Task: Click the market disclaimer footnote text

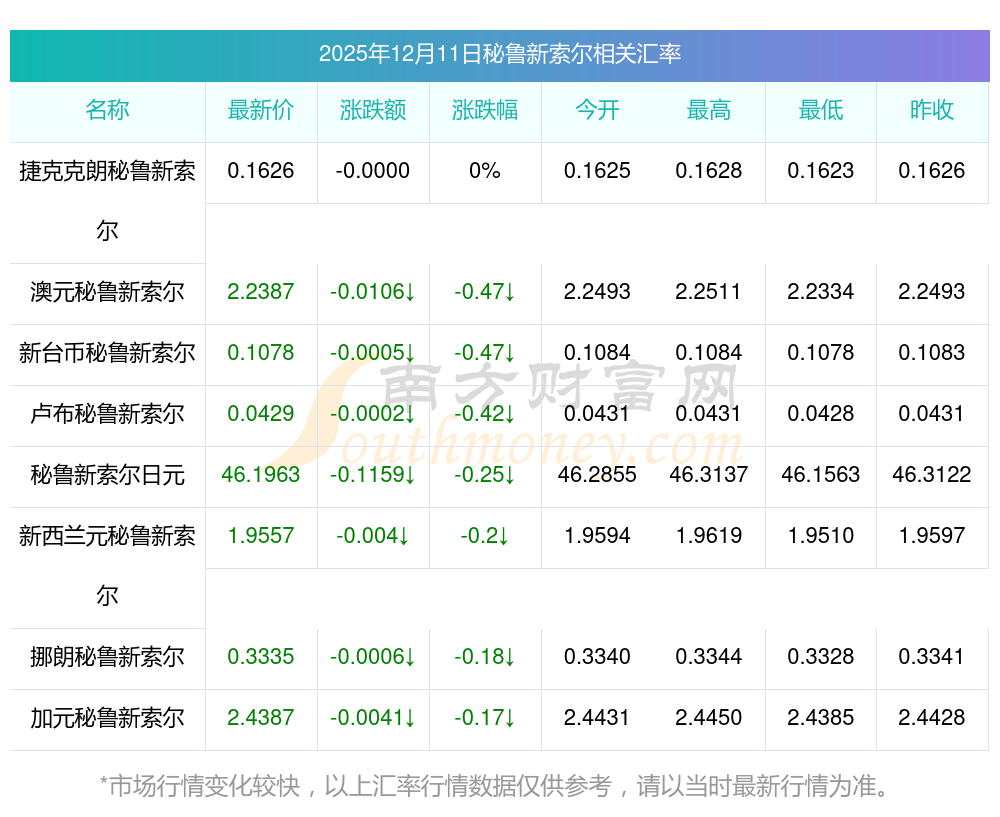Action: [x=499, y=786]
